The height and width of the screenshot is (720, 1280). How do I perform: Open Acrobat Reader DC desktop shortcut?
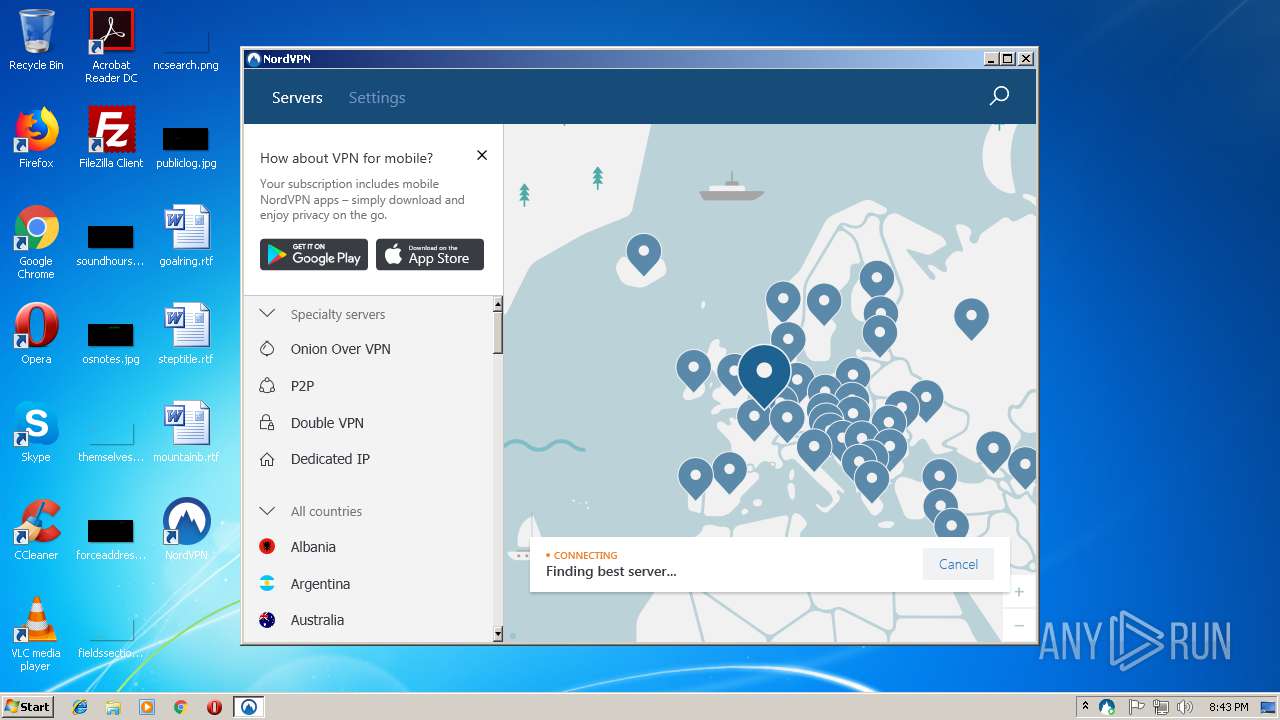111,46
